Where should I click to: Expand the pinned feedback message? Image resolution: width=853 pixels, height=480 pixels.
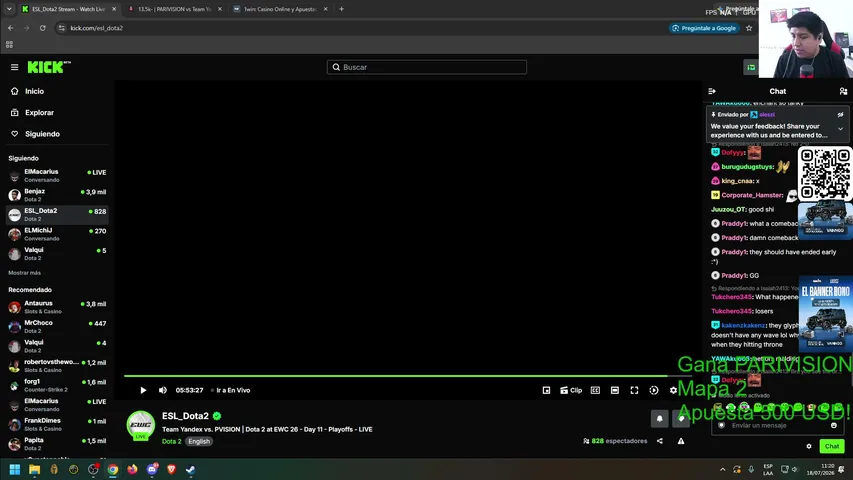pyautogui.click(x=840, y=129)
